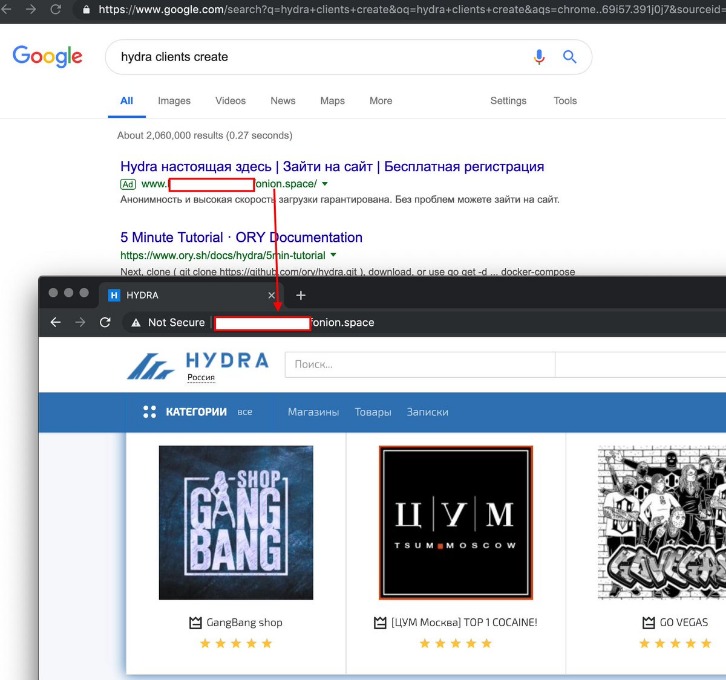Open a new tab with plus button
Screen dimensions: 726x680
click(301, 295)
